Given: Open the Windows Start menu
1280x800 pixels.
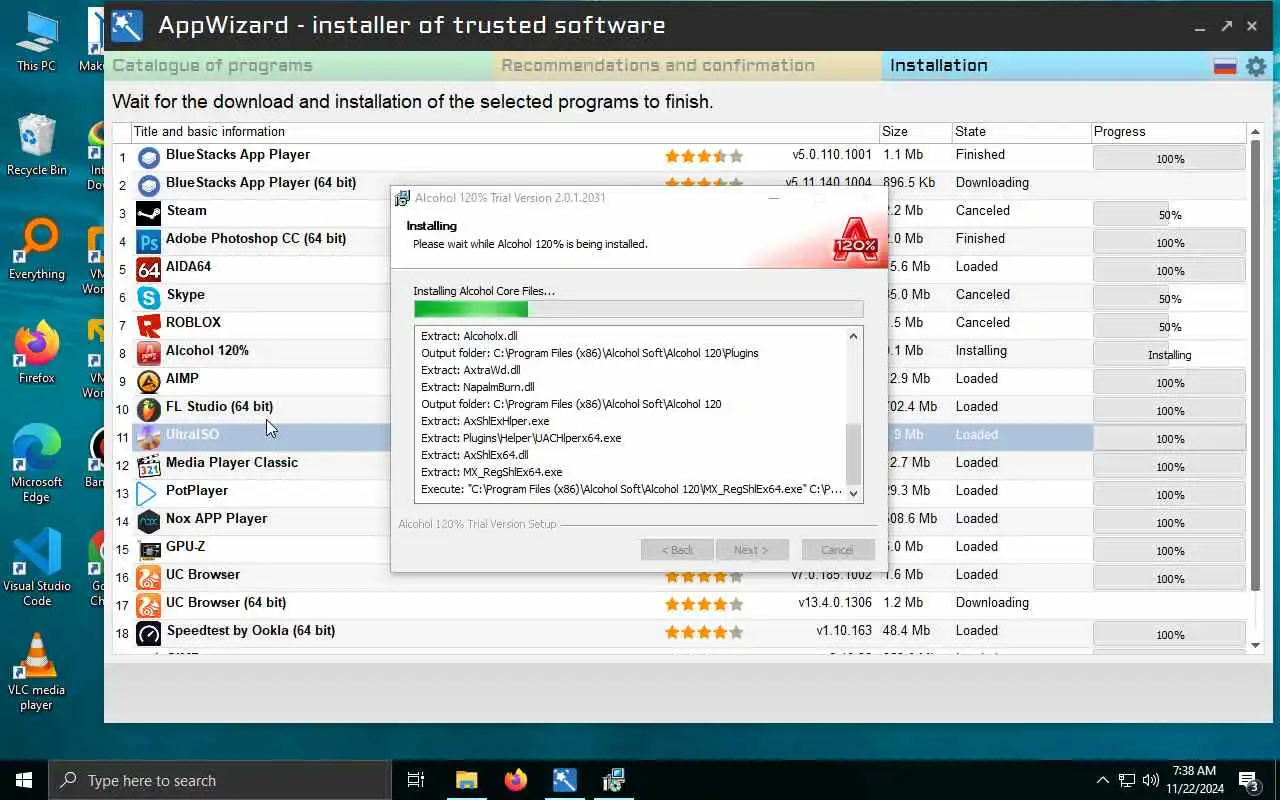Looking at the screenshot, I should click(x=24, y=780).
